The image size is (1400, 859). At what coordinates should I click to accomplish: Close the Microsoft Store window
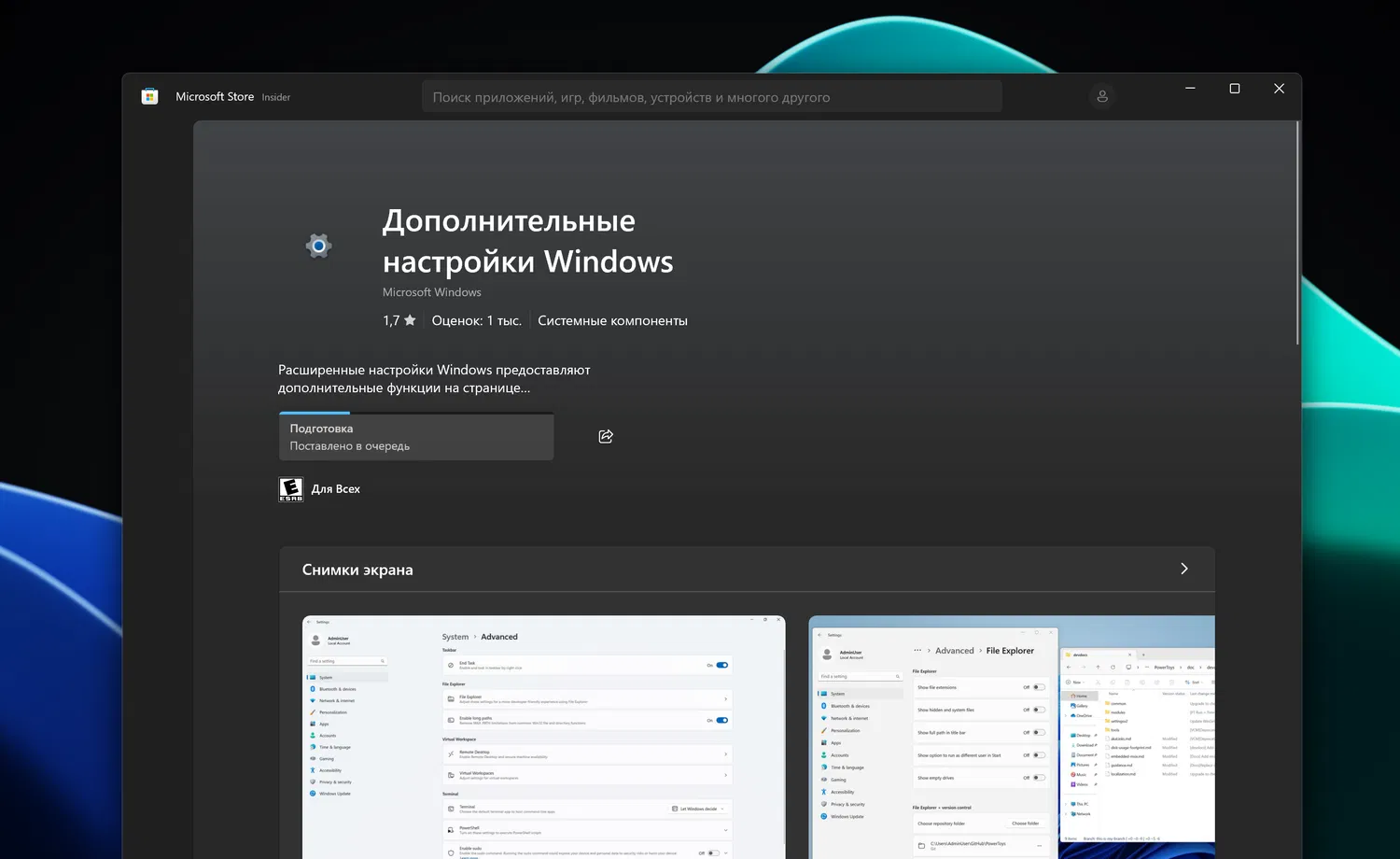pos(1279,89)
